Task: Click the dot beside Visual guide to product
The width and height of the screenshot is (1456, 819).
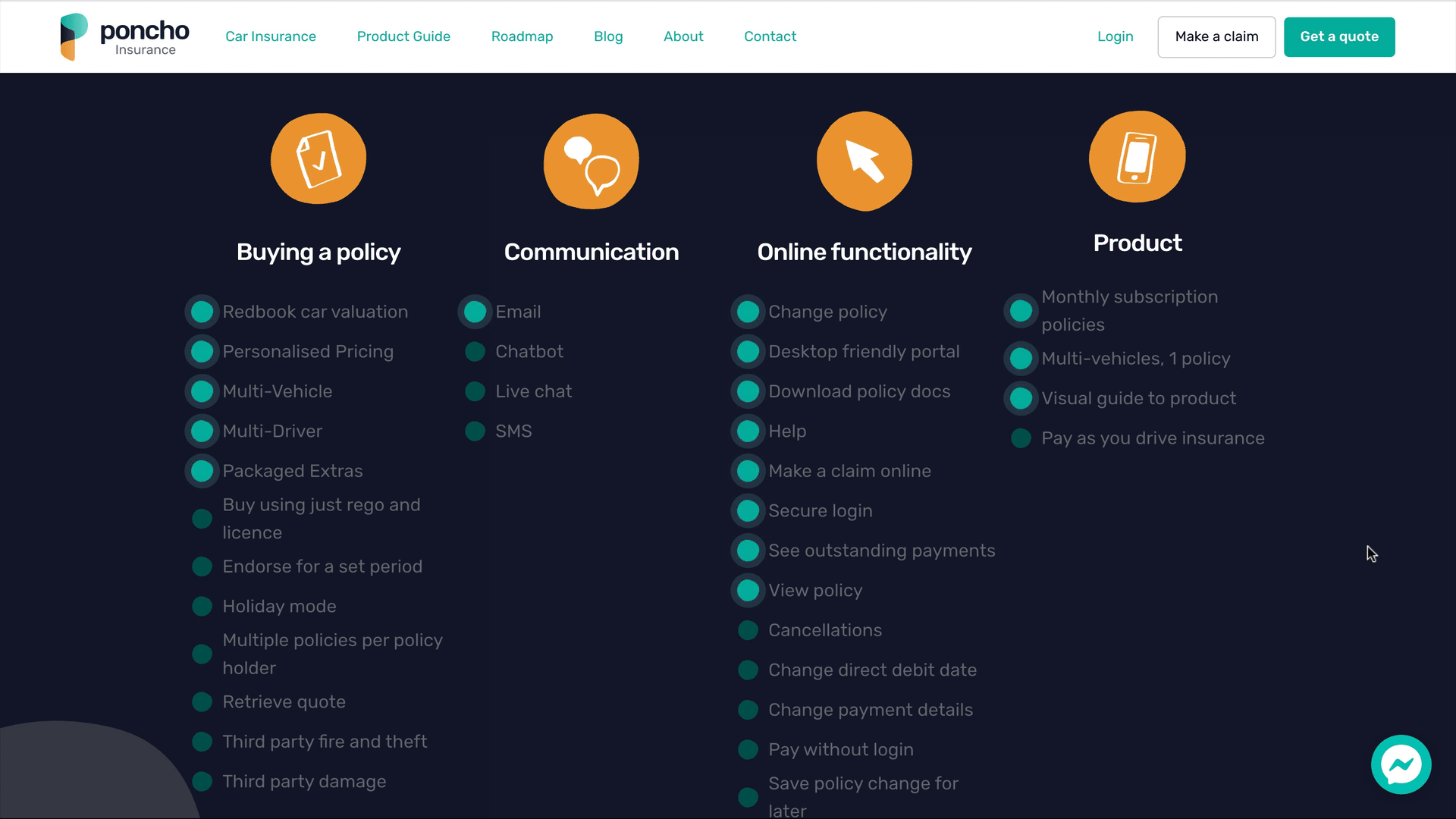Action: pyautogui.click(x=1021, y=398)
